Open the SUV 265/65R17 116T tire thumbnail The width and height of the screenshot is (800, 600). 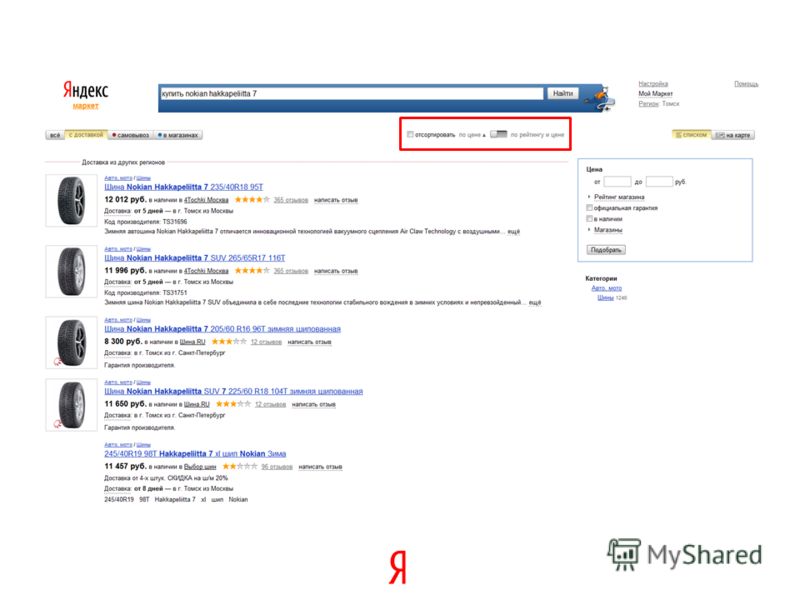click(x=71, y=271)
